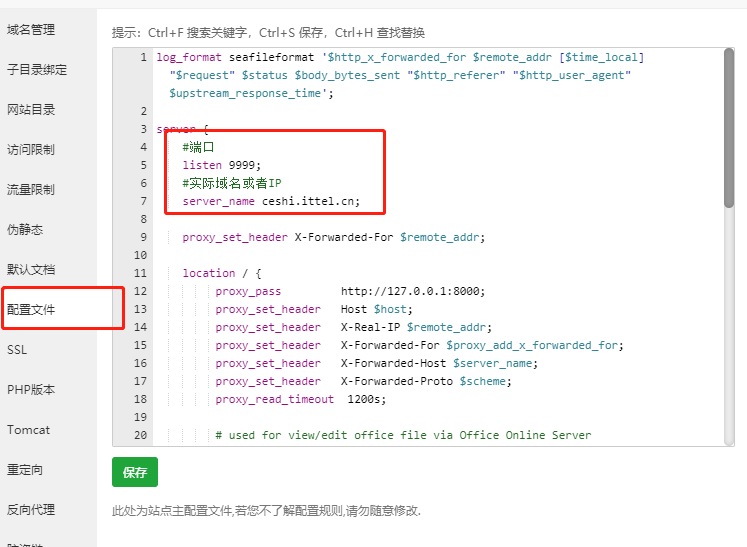Click the 配置文件 tab
747x547 pixels.
click(x=31, y=310)
